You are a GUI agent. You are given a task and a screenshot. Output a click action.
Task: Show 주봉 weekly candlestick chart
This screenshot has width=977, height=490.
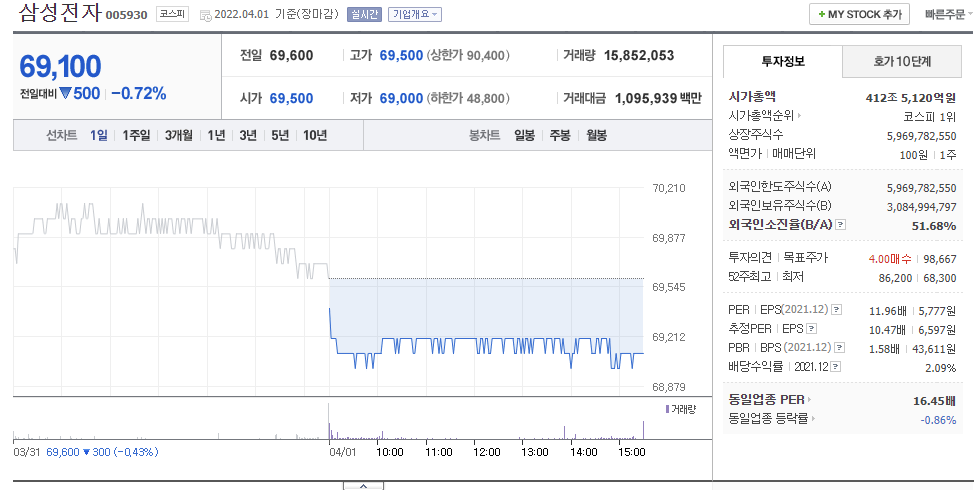point(560,135)
